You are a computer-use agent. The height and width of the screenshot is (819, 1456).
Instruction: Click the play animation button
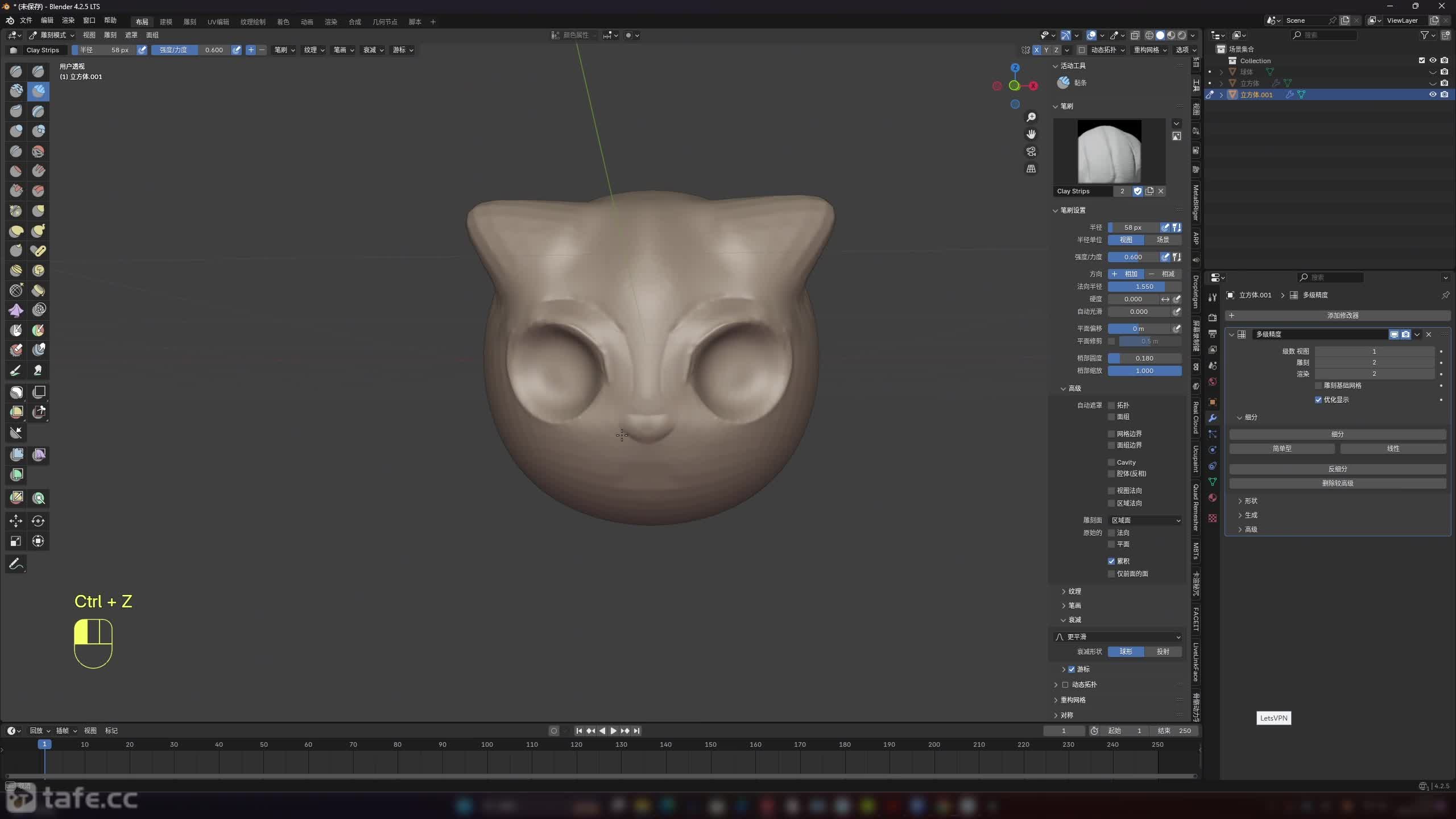pos(613,731)
